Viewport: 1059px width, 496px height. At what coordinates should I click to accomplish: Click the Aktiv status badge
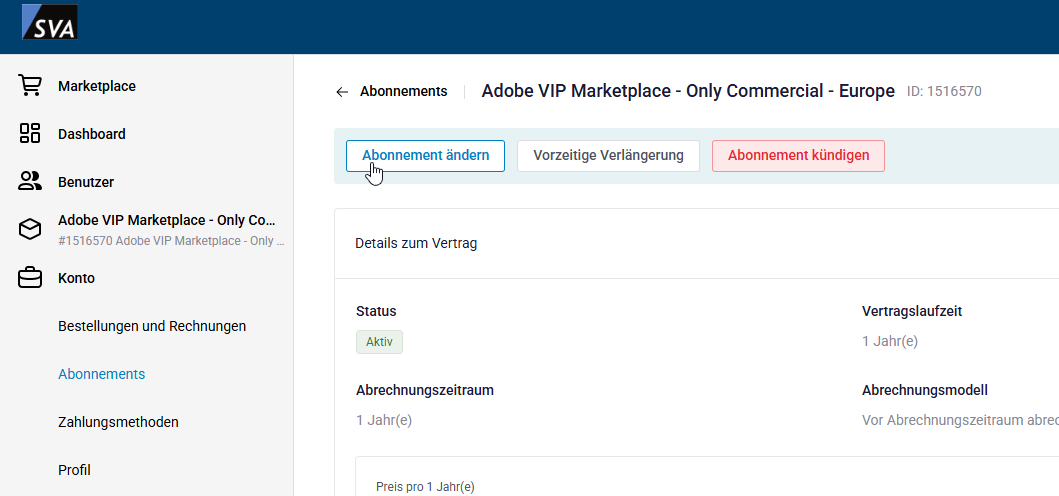click(x=380, y=342)
